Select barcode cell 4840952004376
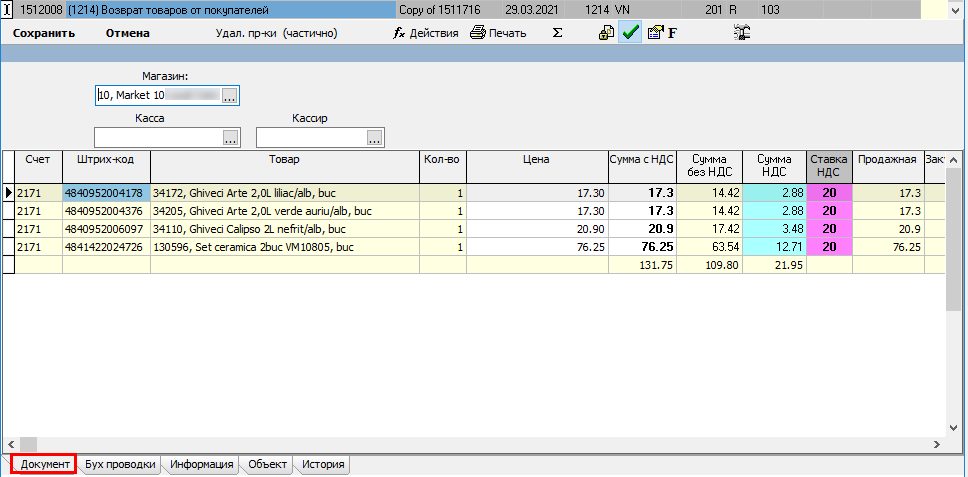 click(x=106, y=211)
